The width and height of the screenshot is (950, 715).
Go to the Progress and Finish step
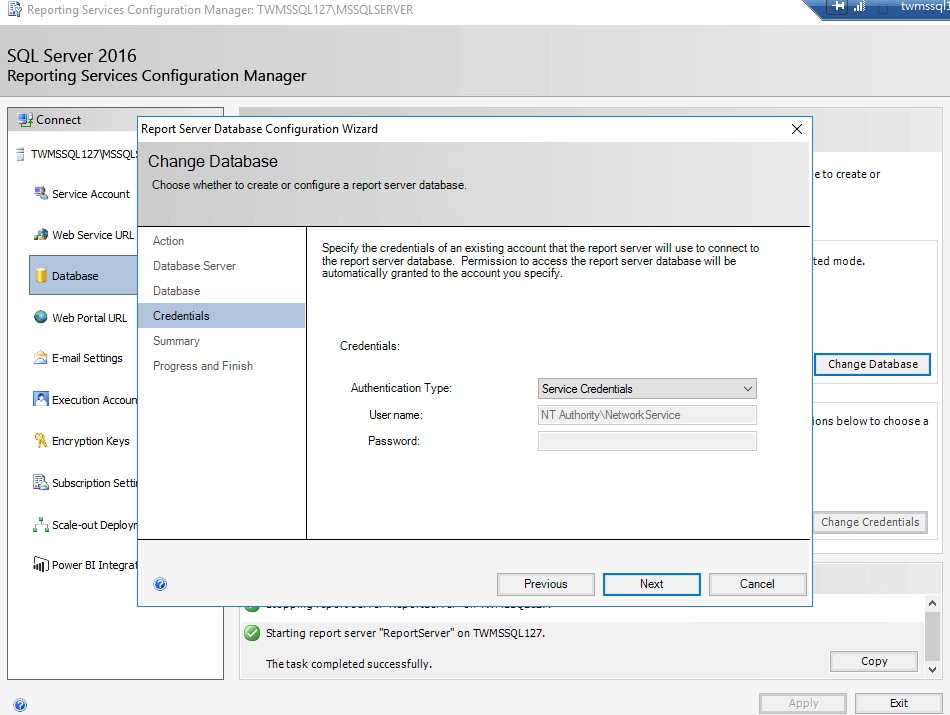point(203,366)
